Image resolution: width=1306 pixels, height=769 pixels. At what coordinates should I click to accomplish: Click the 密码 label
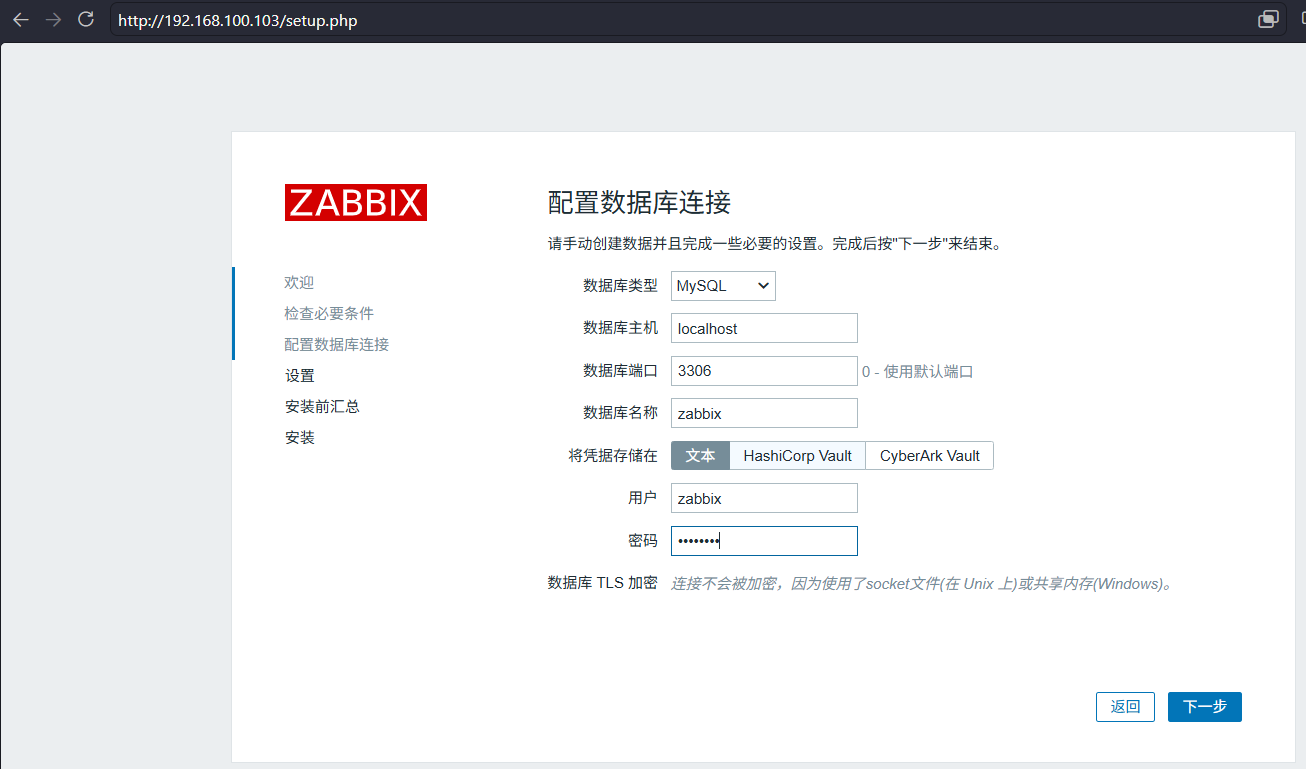(643, 541)
